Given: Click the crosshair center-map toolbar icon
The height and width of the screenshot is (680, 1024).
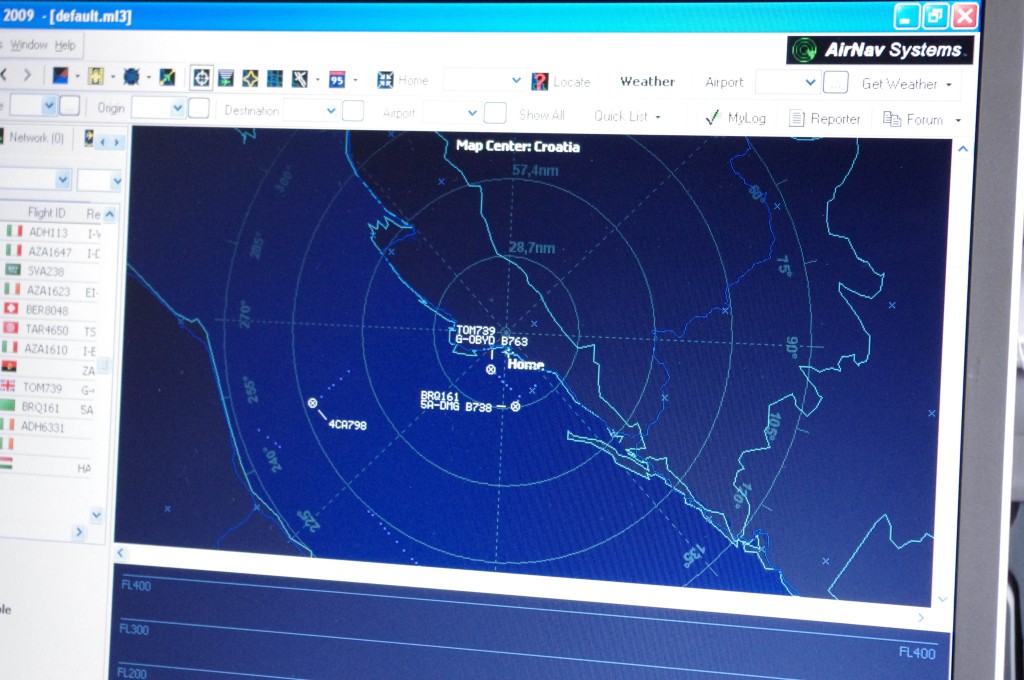Looking at the screenshot, I should click(x=202, y=77).
